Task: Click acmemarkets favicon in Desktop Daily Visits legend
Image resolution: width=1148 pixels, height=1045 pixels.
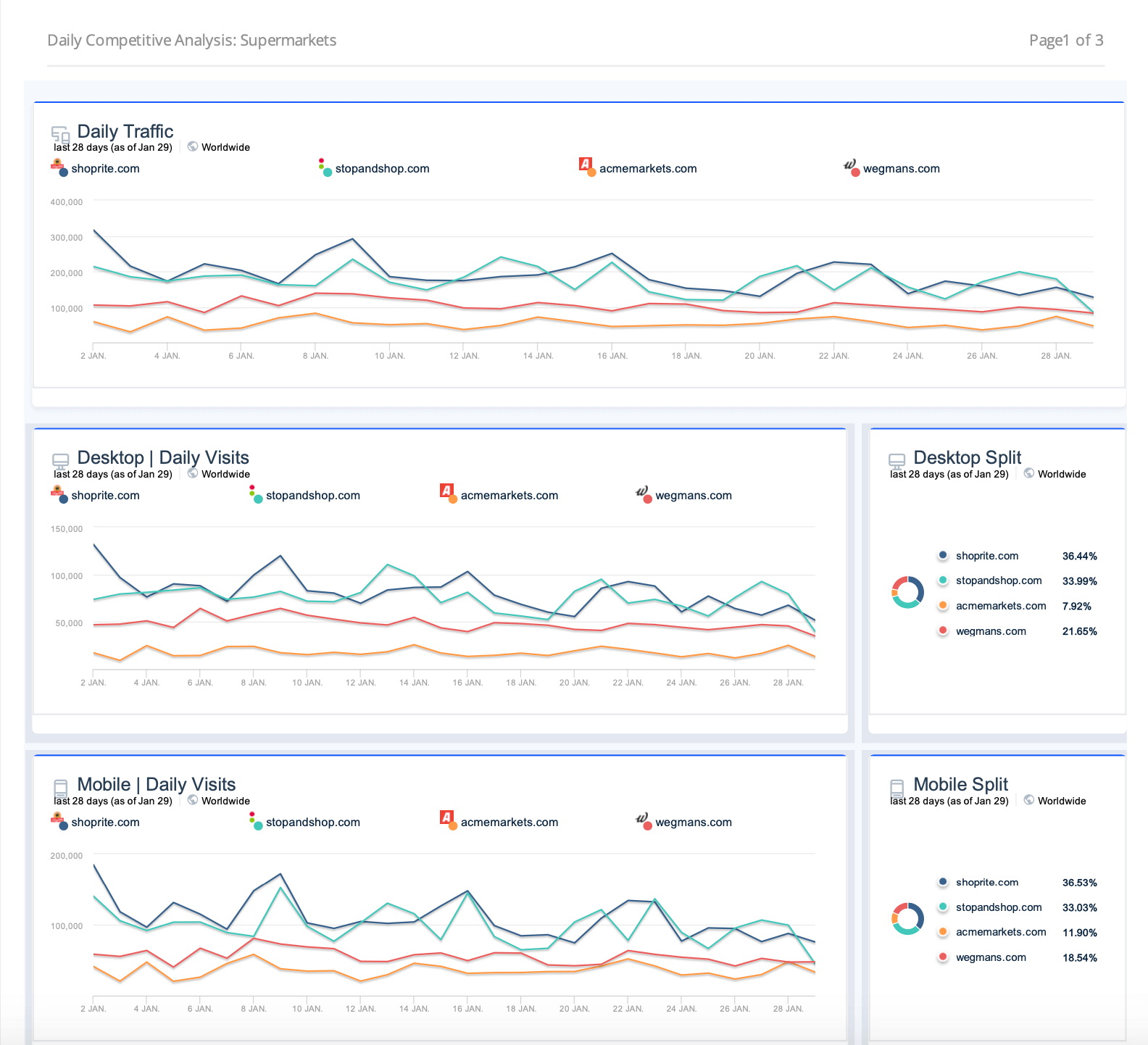Action: 446,491
